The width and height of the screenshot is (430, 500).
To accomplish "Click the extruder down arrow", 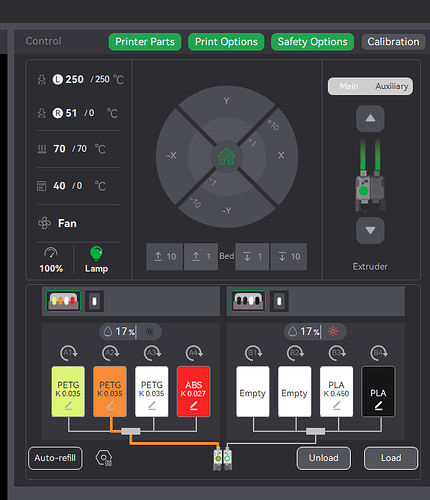I will (370, 230).
